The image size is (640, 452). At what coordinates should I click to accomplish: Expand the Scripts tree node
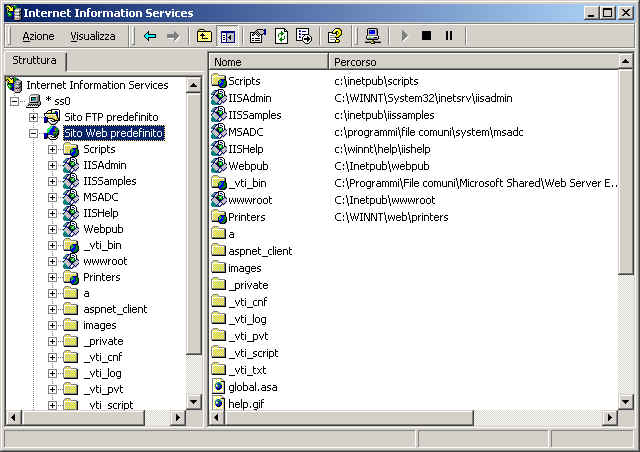(x=52, y=149)
